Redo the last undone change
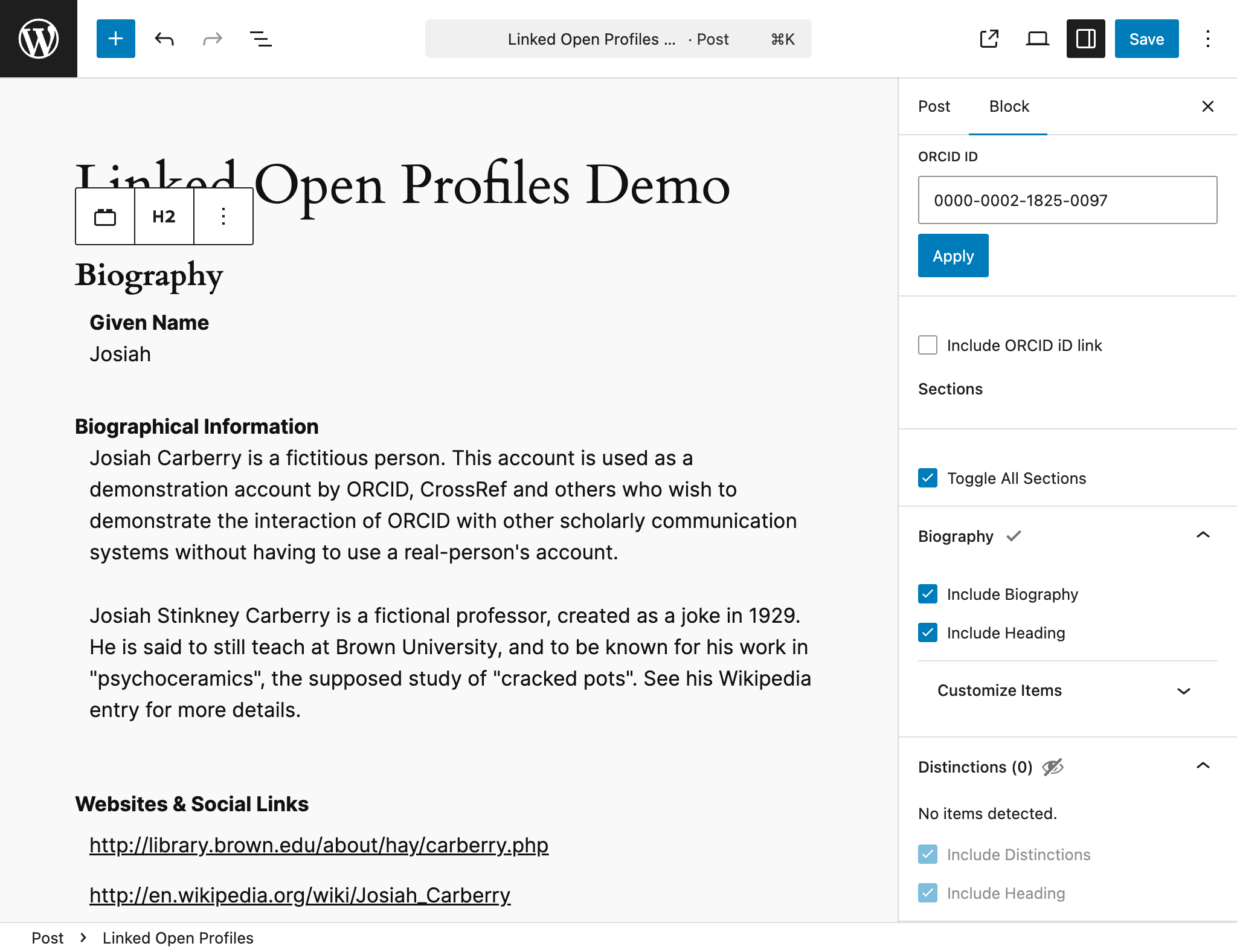The image size is (1237, 952). (213, 39)
